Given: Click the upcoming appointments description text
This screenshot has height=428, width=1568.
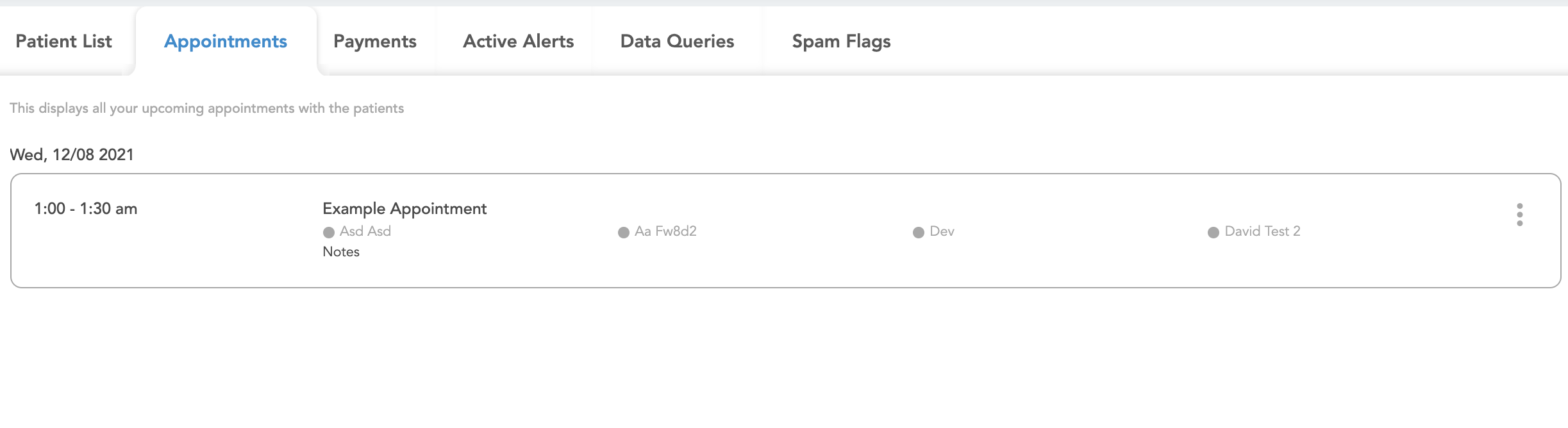Looking at the screenshot, I should click(x=206, y=108).
